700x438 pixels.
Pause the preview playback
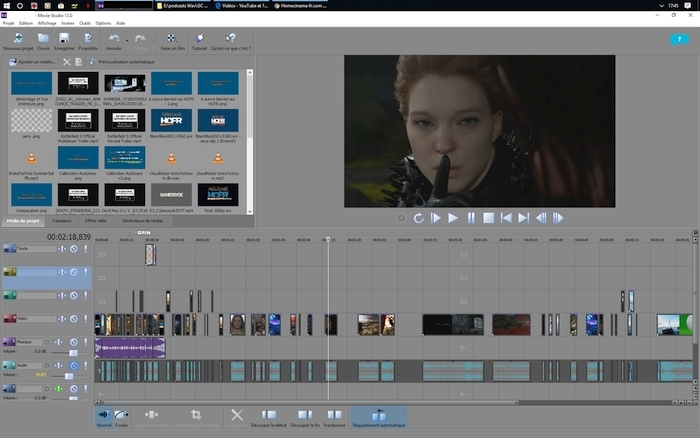(471, 218)
